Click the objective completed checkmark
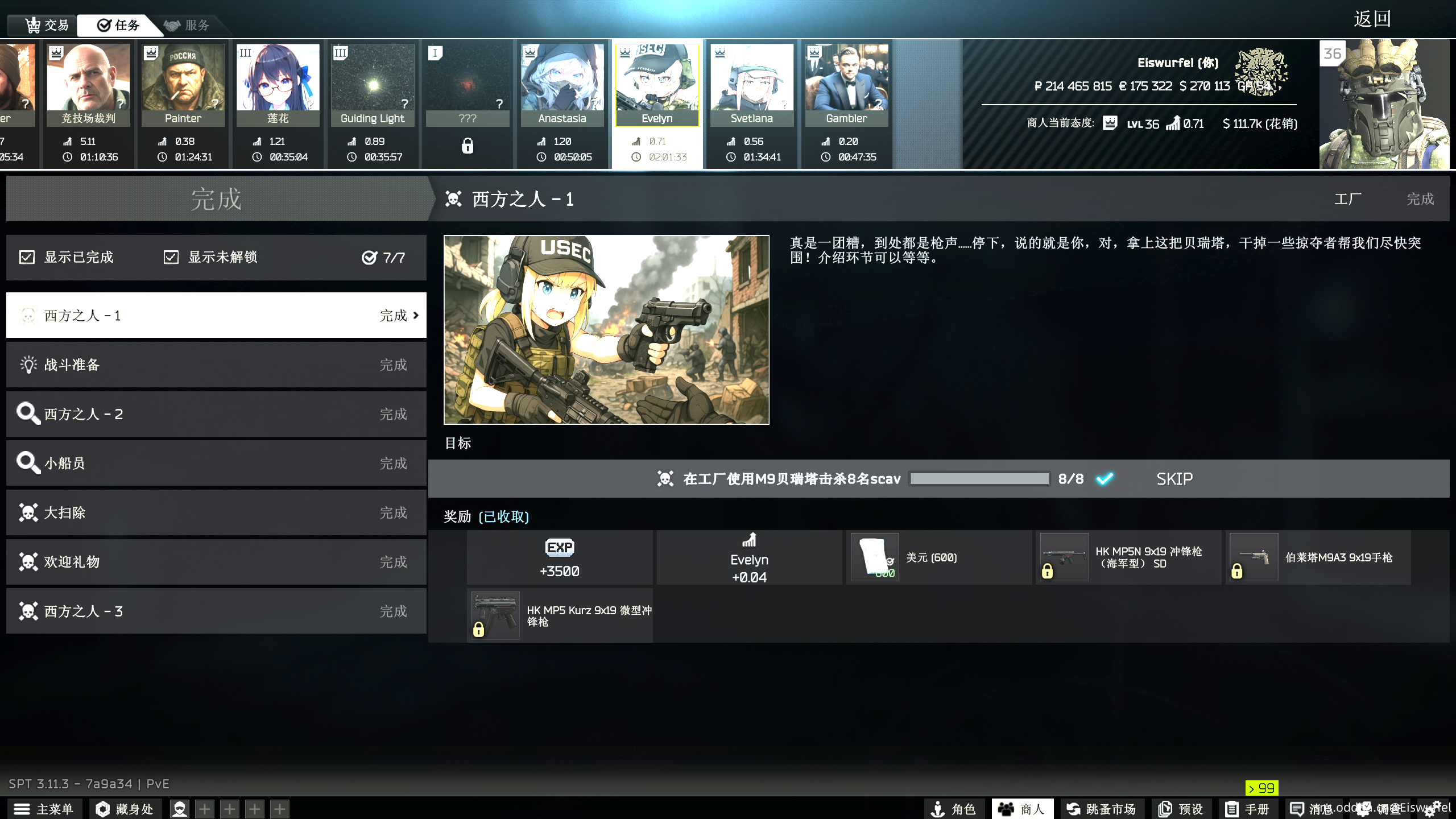The height and width of the screenshot is (819, 1456). 1105,479
